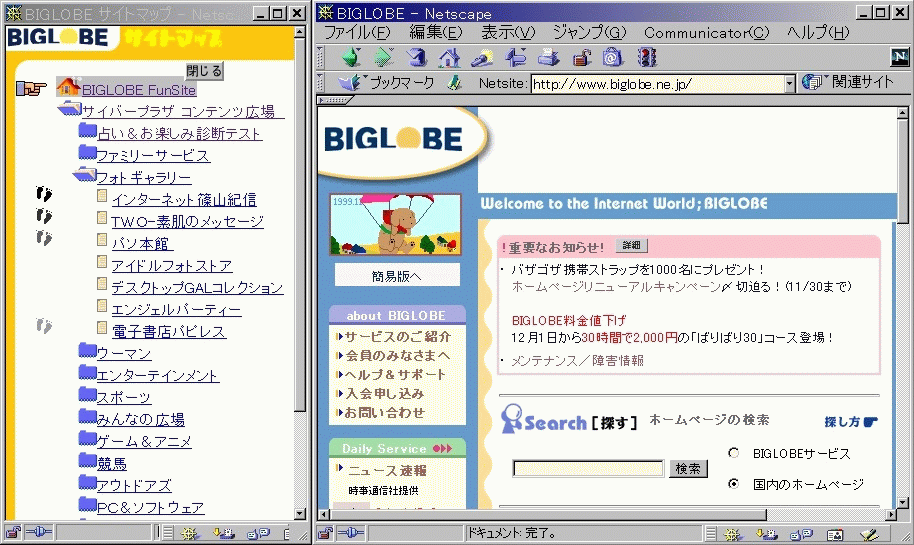Open the 入会申し込み link
914x545 pixels.
click(x=384, y=393)
